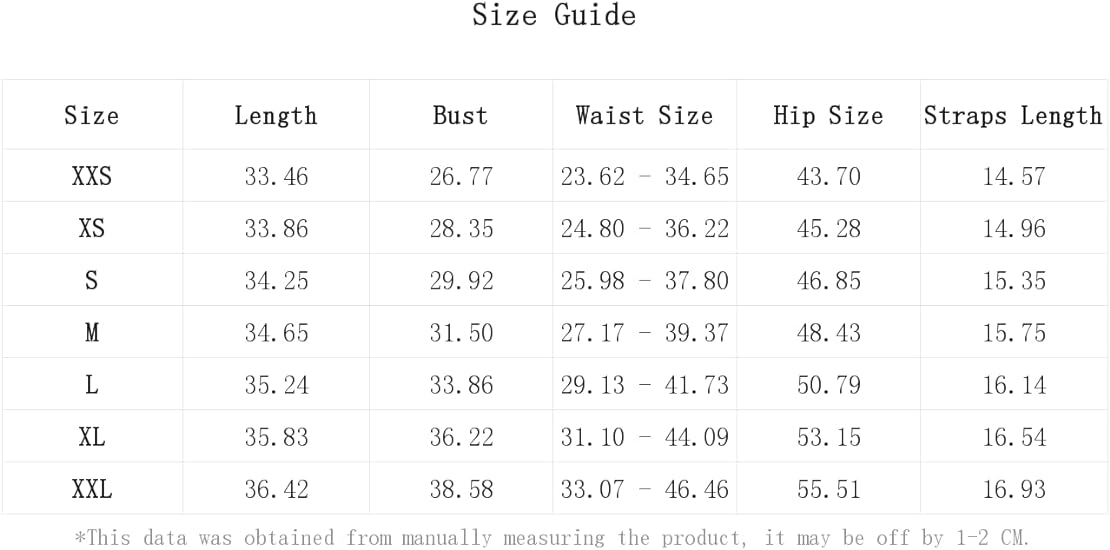
Task: Click the XXS size row label
Action: [92, 176]
